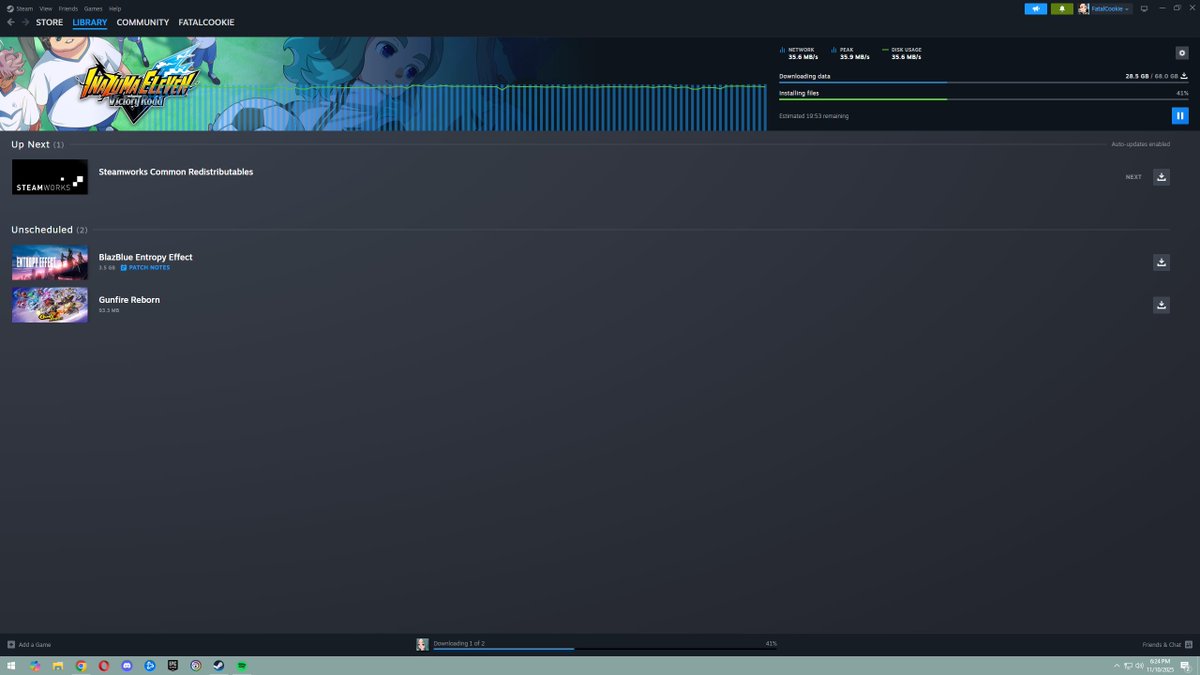Open the green notifications bell
The height and width of the screenshot is (675, 1200).
tap(1061, 8)
